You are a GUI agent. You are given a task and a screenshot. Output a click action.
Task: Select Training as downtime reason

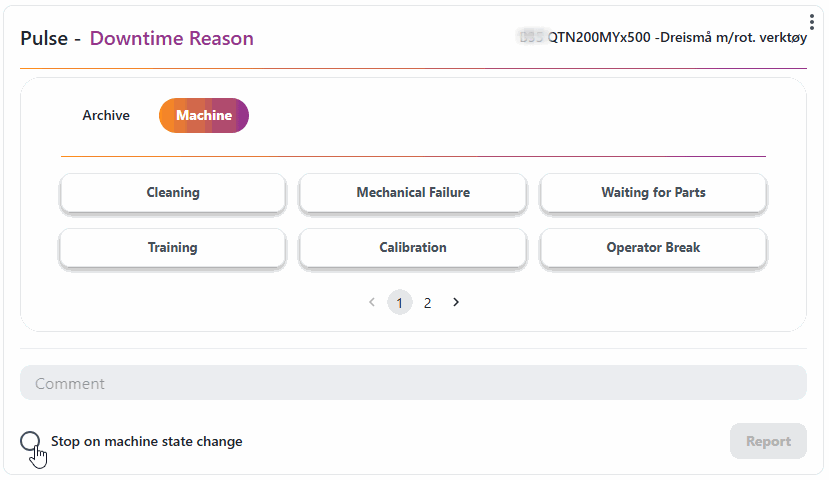[x=173, y=248]
